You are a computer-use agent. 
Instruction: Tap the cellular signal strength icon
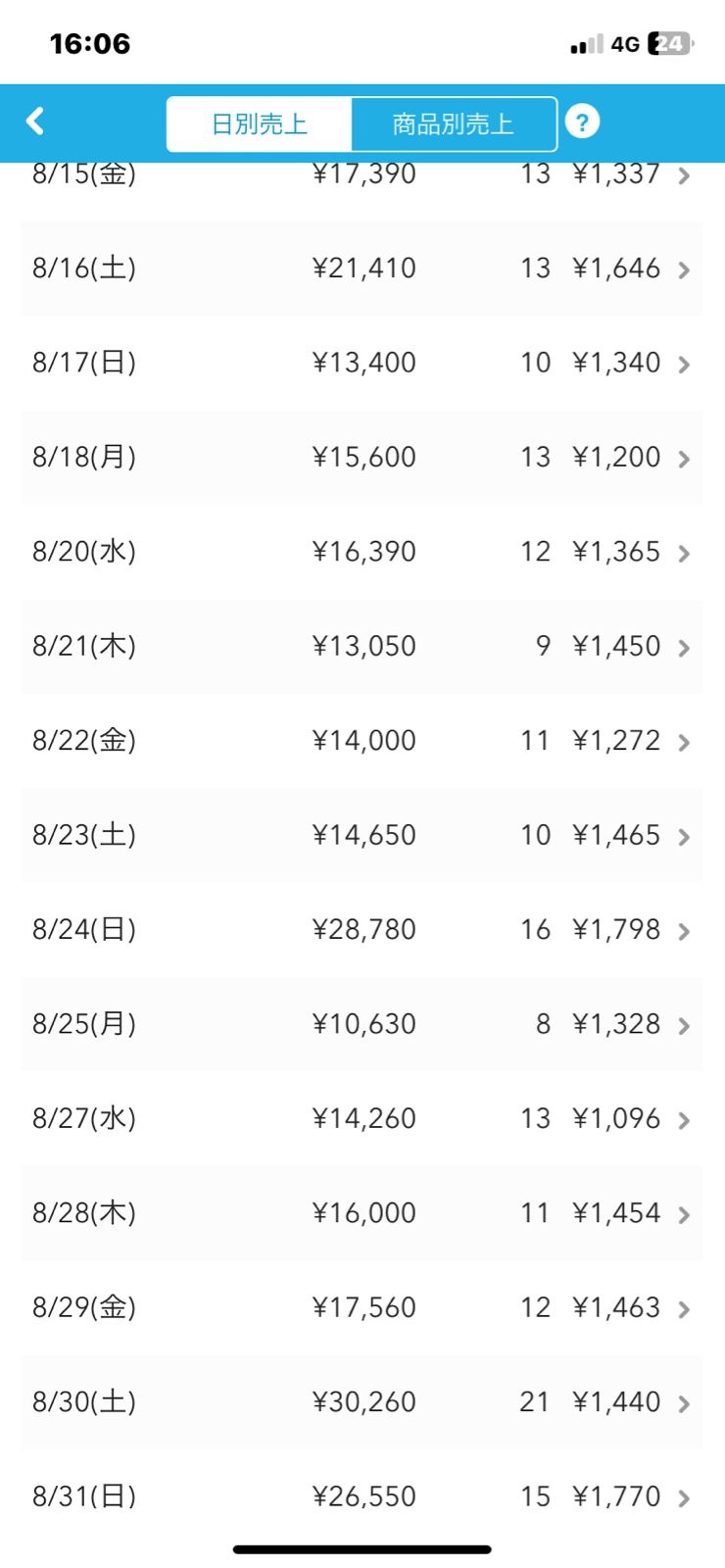(x=586, y=45)
